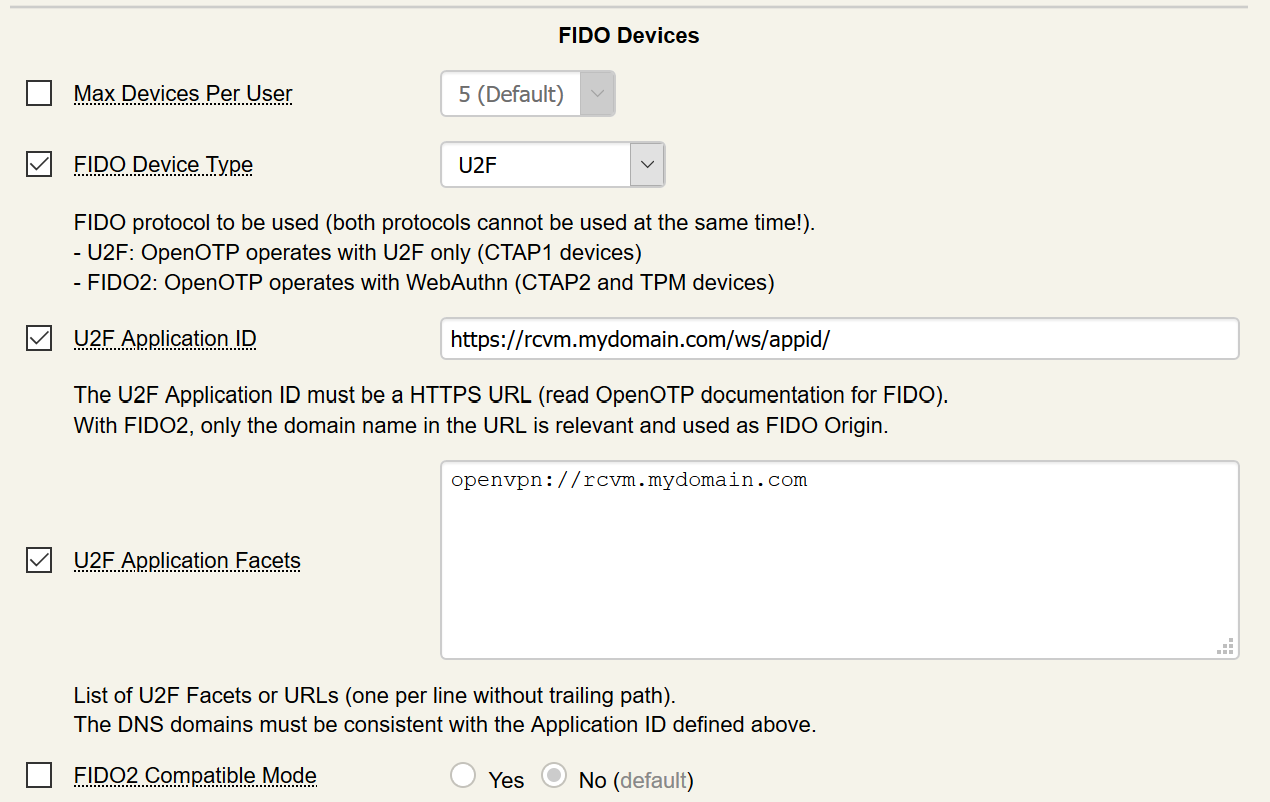
Task: Select Yes for FIDO2 Compatible Mode
Action: pyautogui.click(x=463, y=775)
